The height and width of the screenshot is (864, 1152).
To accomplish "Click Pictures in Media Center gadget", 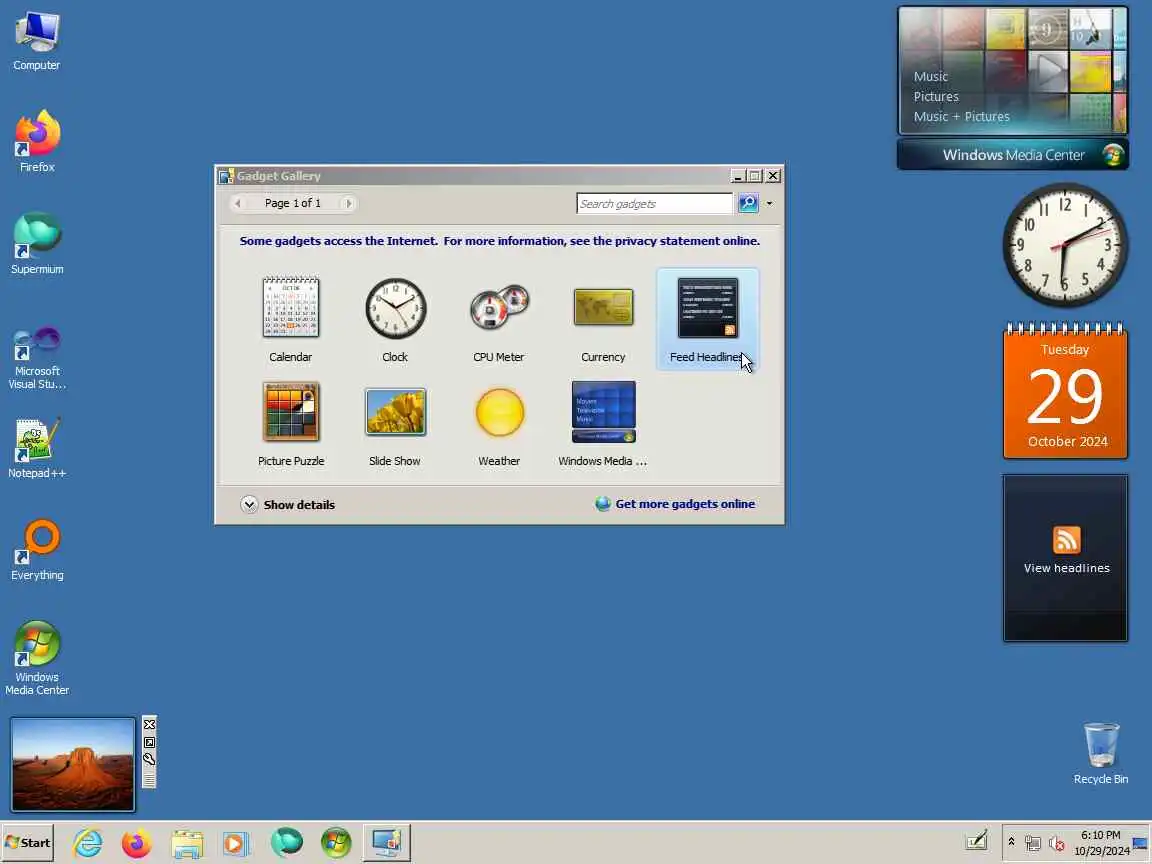I will [x=935, y=96].
